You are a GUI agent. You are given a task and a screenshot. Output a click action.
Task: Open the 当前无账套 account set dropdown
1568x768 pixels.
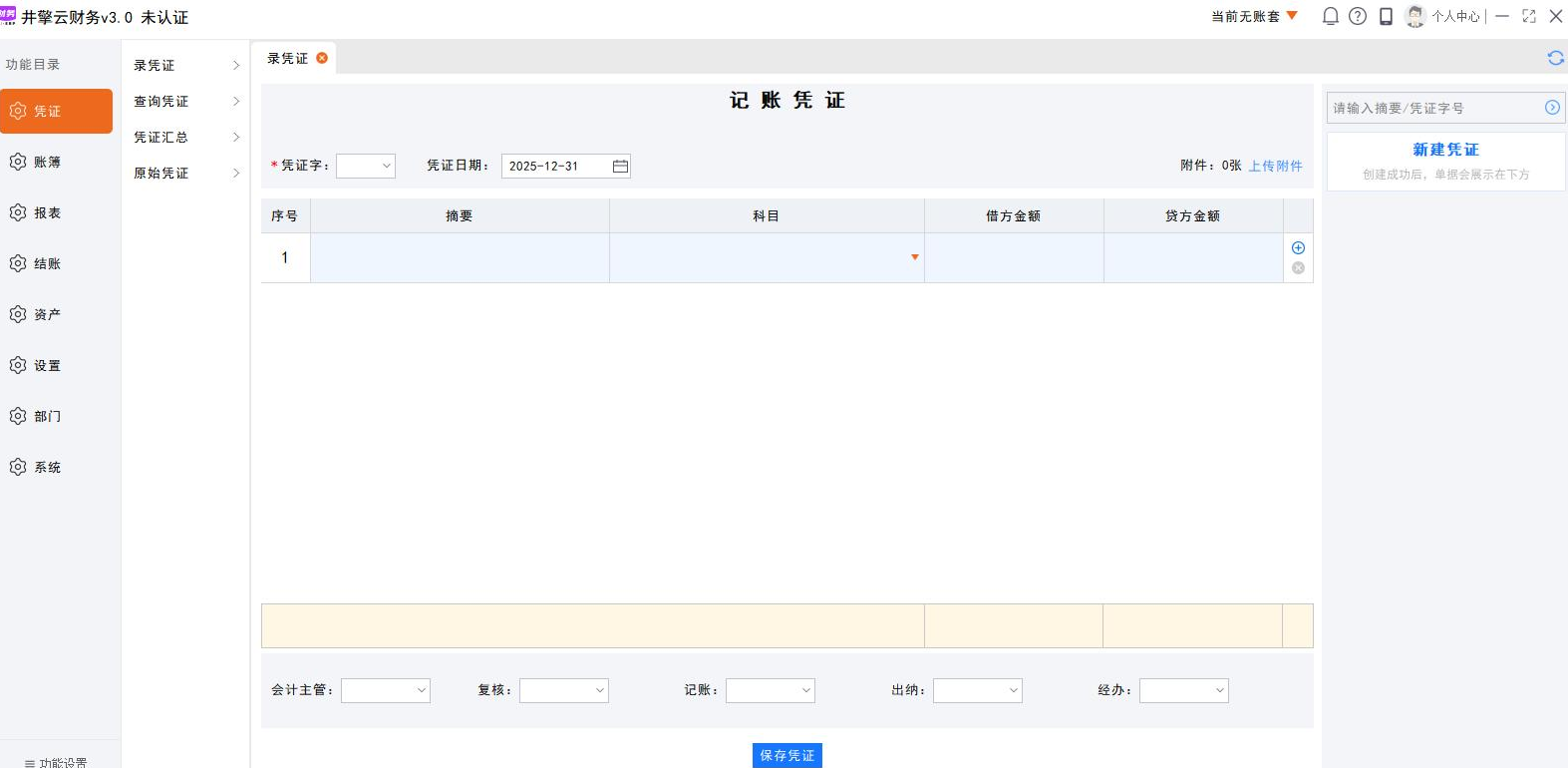click(x=1254, y=16)
